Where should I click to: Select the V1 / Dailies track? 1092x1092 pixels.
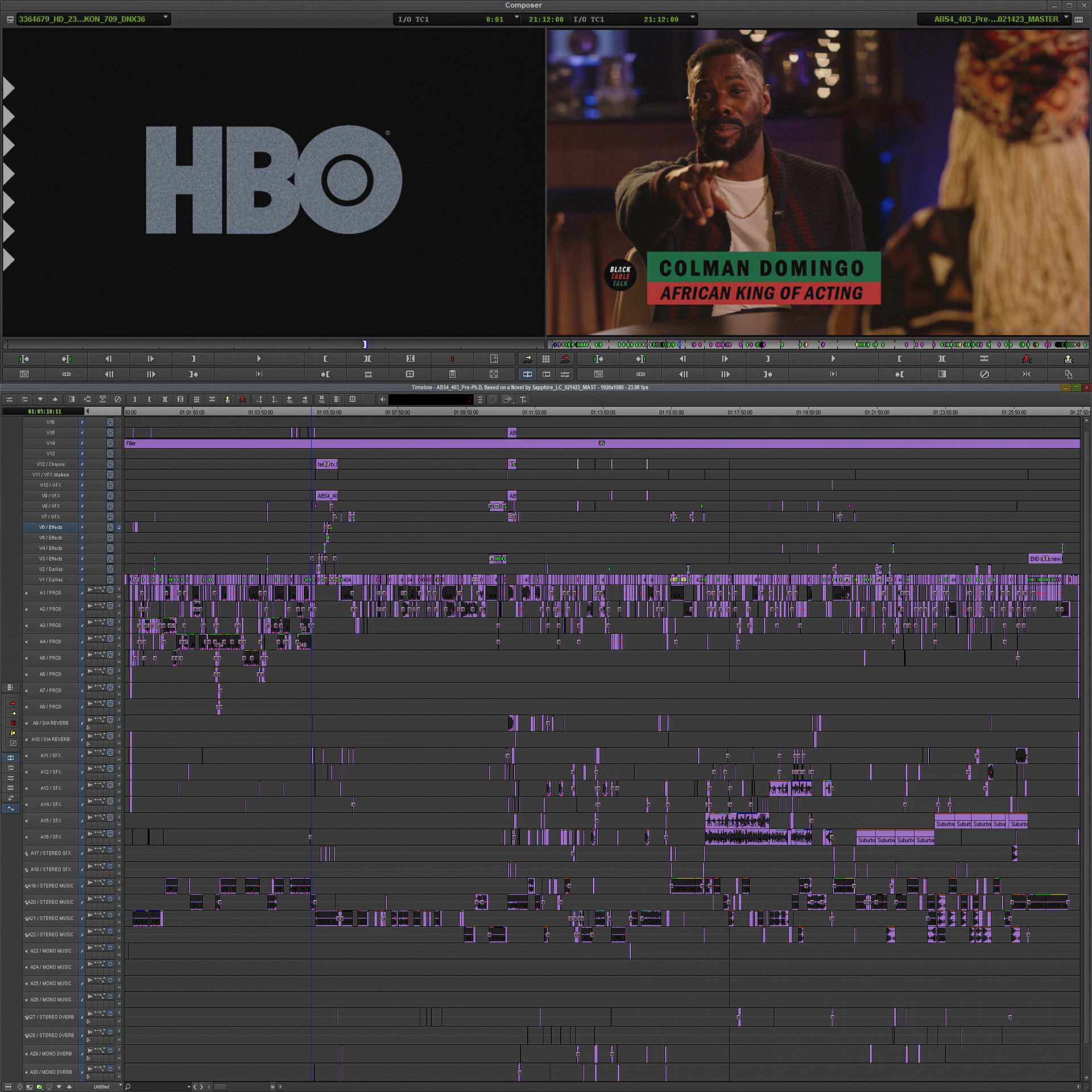(x=51, y=580)
